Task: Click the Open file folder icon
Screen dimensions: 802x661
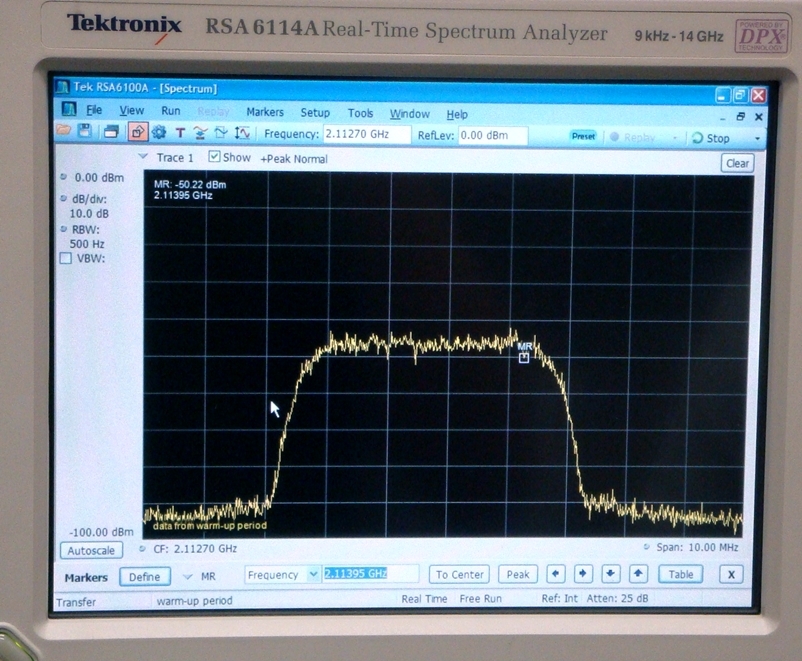Action: click(64, 131)
